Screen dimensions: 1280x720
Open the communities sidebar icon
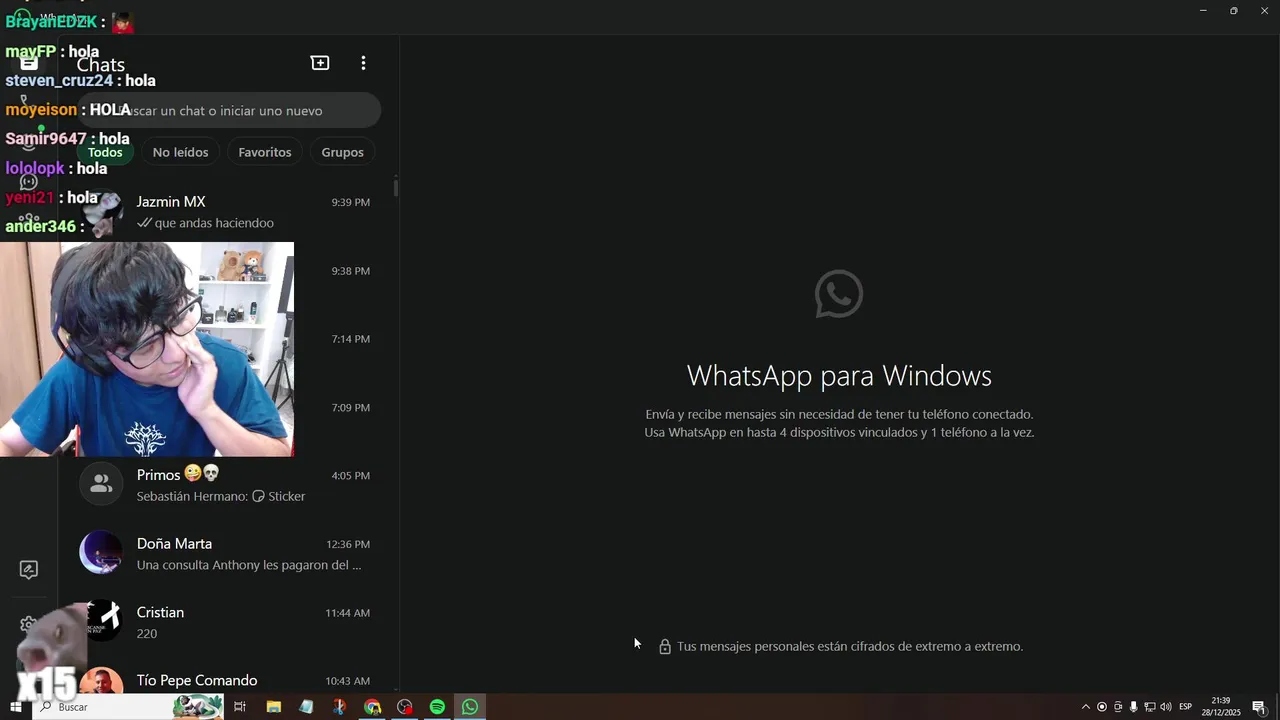[29, 220]
